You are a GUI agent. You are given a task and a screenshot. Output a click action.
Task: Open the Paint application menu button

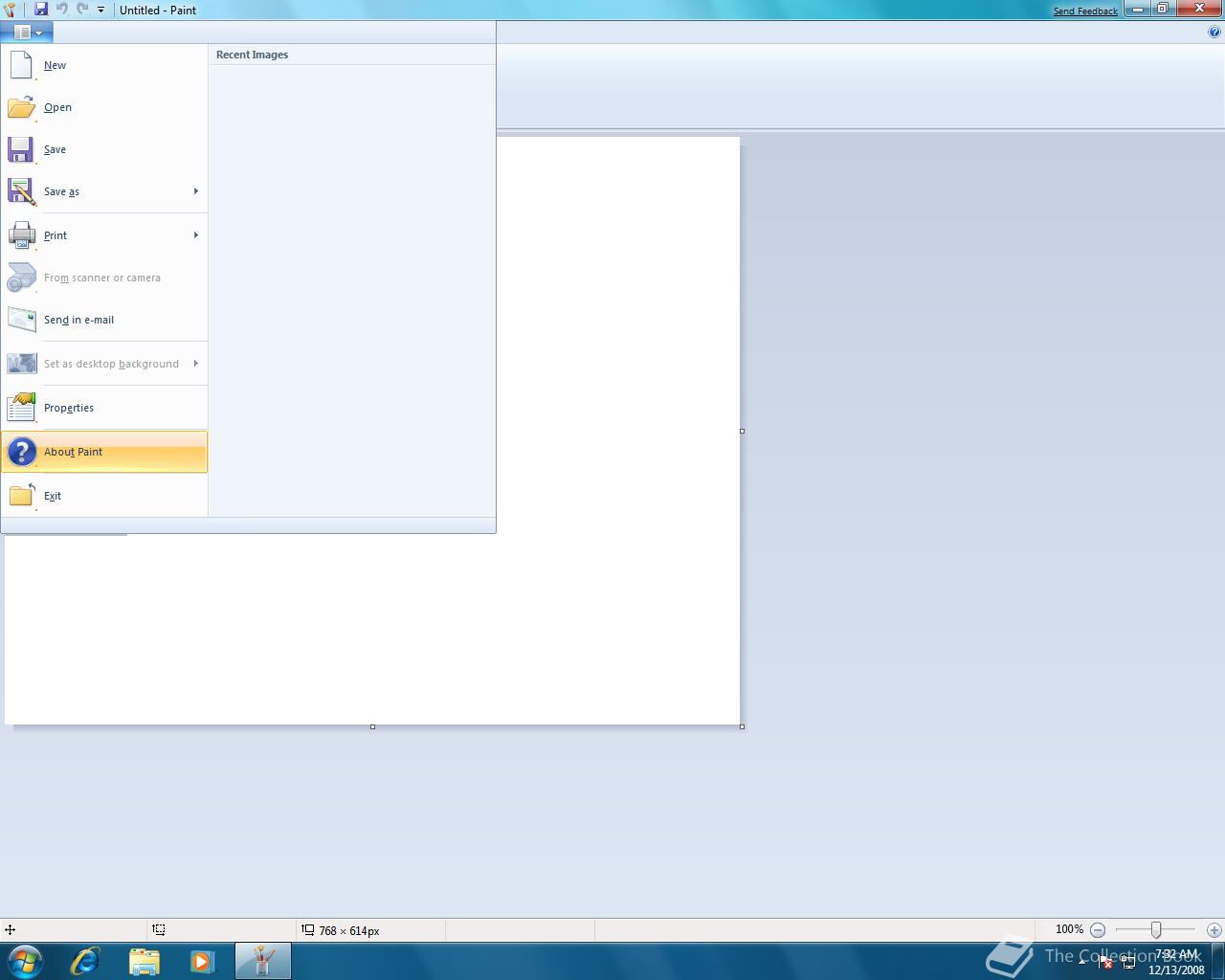[x=27, y=32]
